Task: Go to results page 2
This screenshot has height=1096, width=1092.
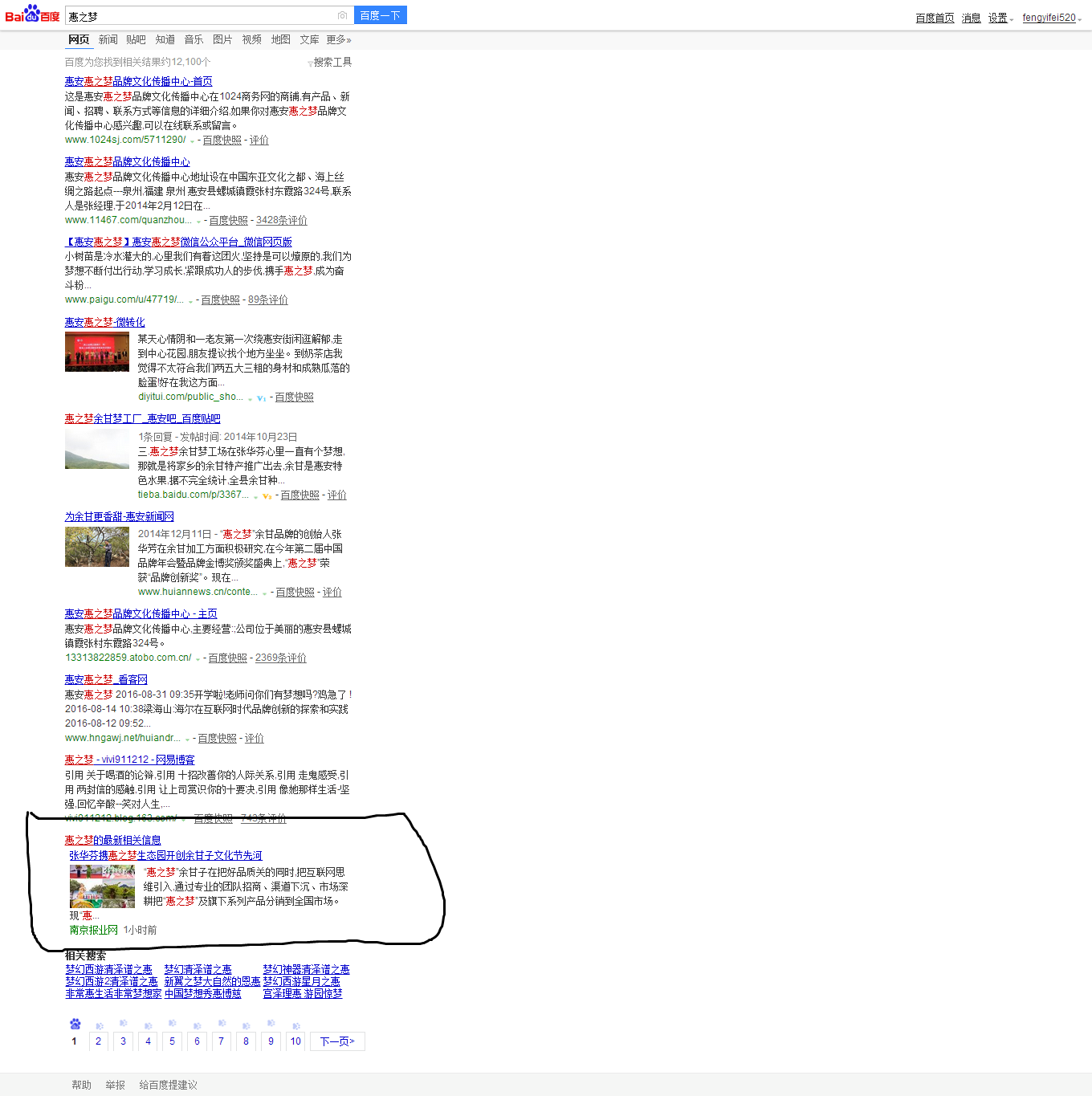Action: [99, 1041]
